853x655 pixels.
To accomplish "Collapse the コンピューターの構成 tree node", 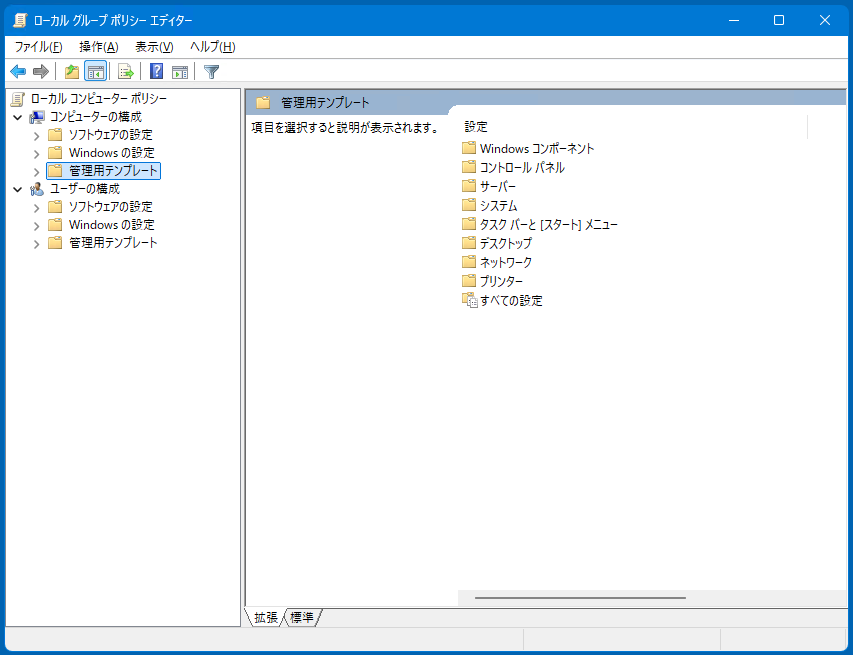I will coord(18,117).
